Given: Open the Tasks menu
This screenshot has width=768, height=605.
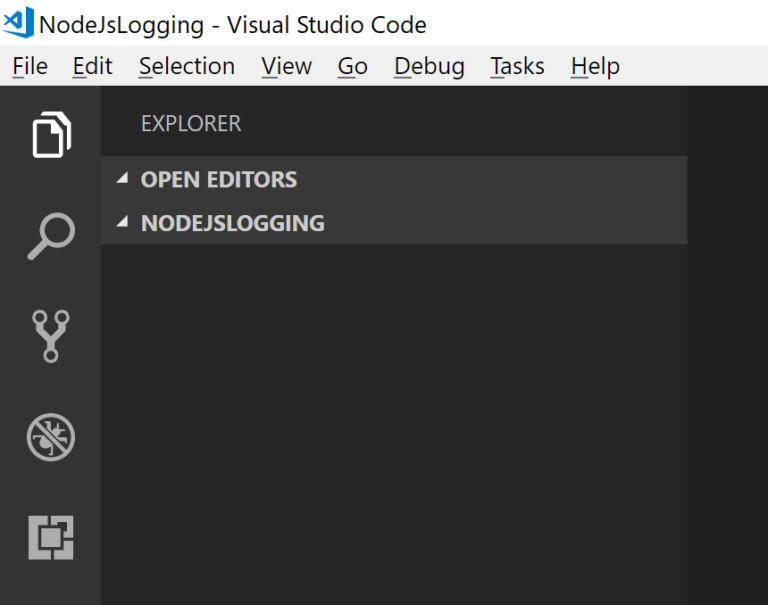Looking at the screenshot, I should (517, 66).
